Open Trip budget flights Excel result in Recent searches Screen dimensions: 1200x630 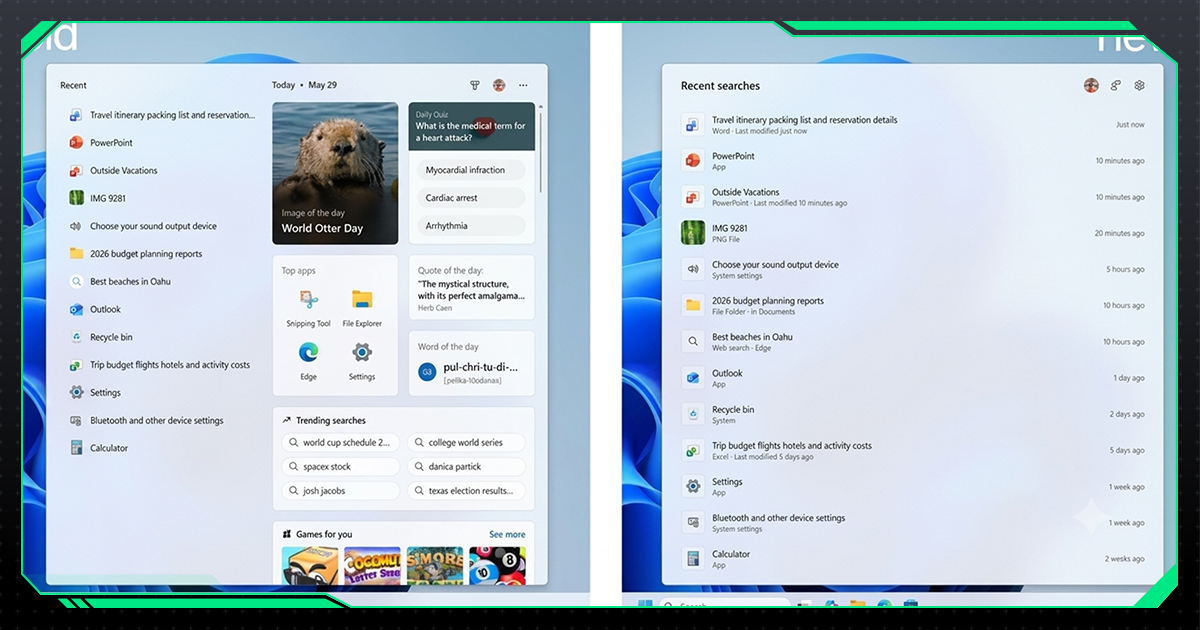coord(913,451)
